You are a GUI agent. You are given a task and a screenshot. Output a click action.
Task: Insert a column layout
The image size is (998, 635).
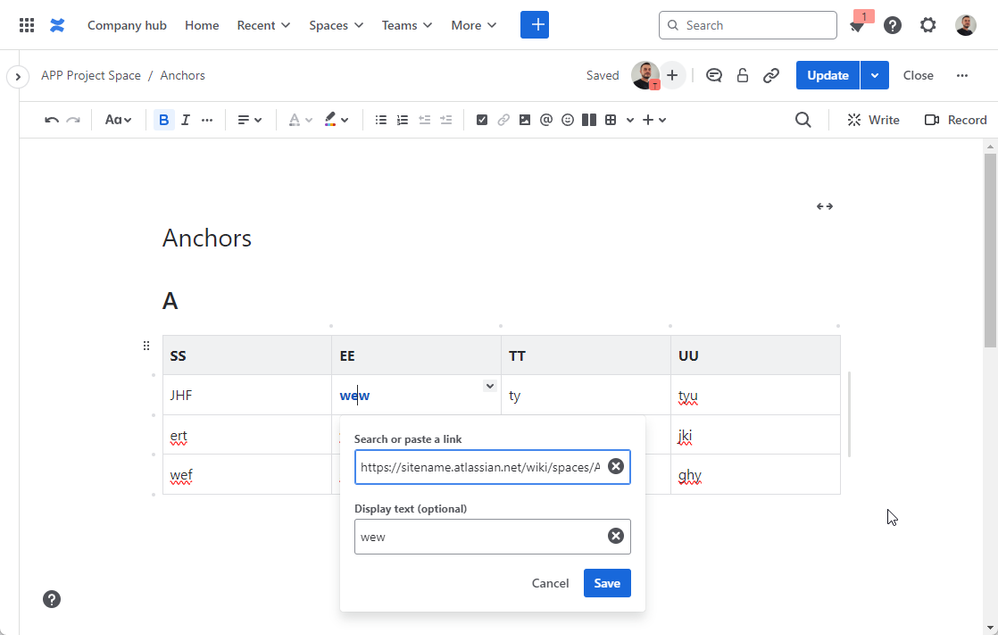click(x=589, y=120)
